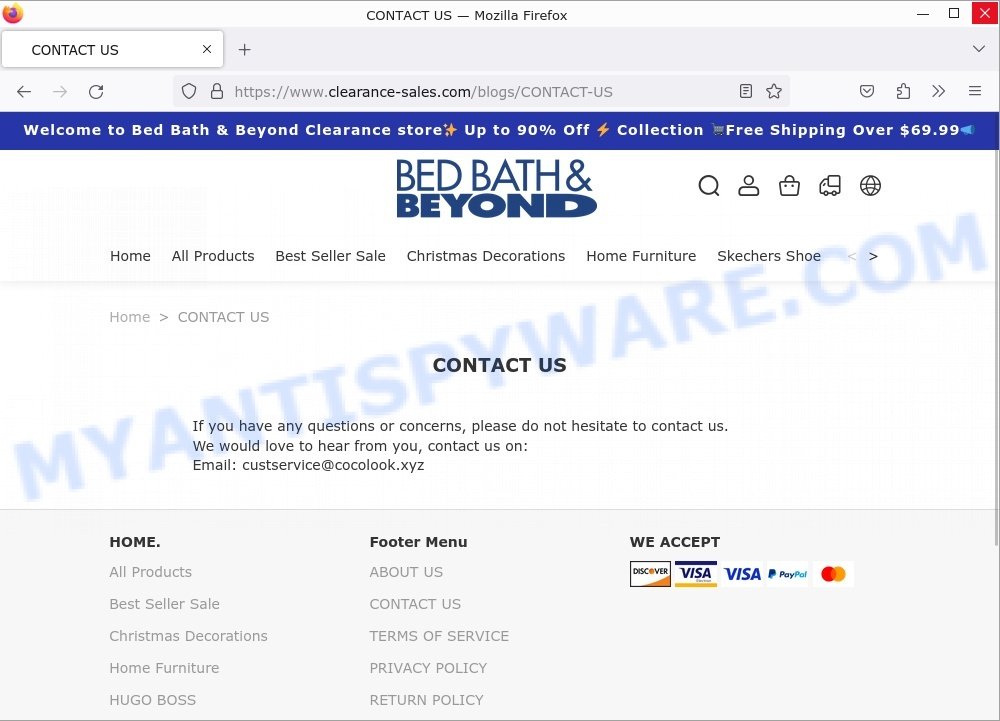Click the custservice@cocolook.xyz email text
The width and height of the screenshot is (1000, 721).
click(x=333, y=465)
